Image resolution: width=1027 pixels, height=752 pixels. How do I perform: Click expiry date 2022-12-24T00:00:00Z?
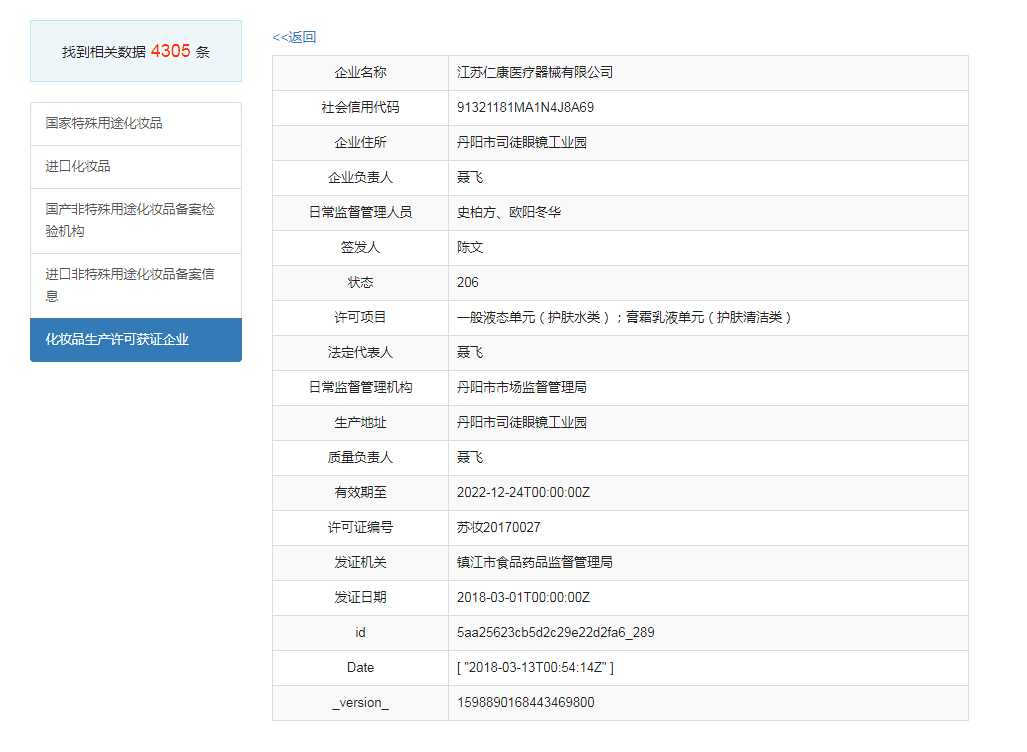tap(523, 493)
